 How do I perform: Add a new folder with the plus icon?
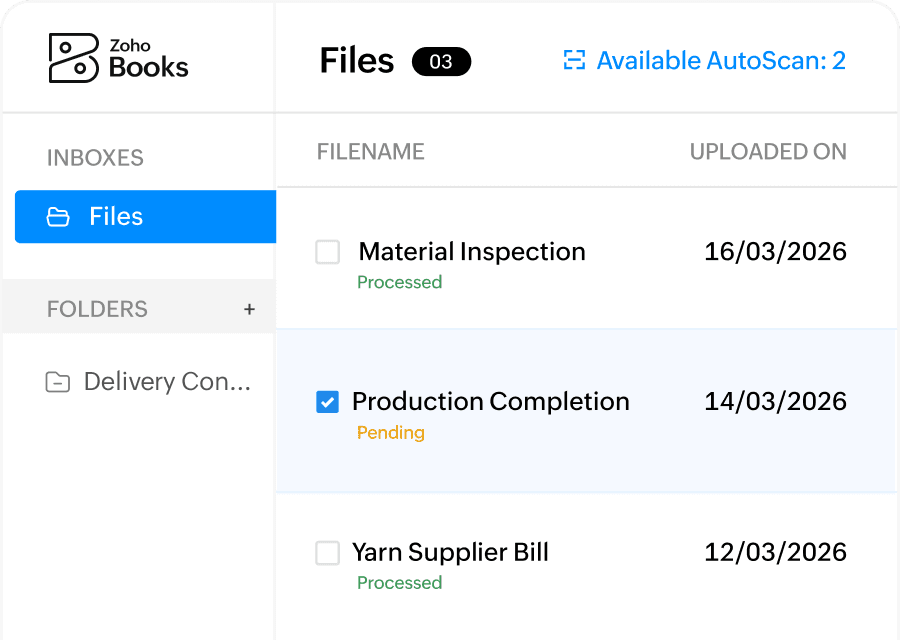pos(249,309)
